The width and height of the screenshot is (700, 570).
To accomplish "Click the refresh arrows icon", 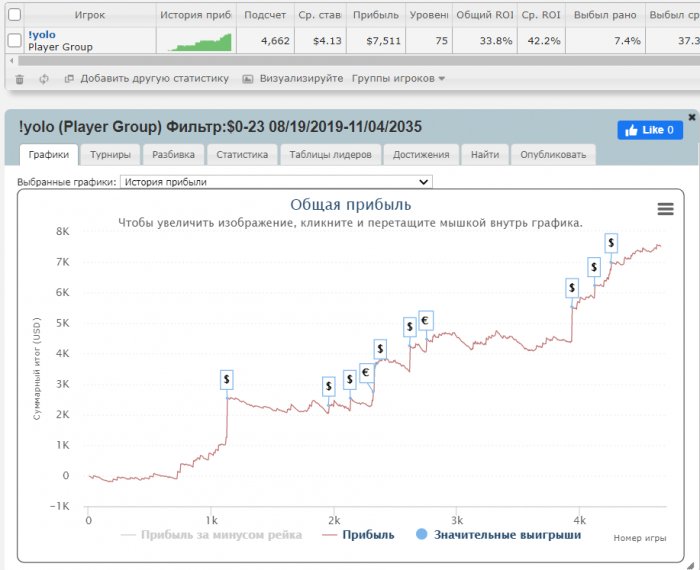I will tap(44, 79).
